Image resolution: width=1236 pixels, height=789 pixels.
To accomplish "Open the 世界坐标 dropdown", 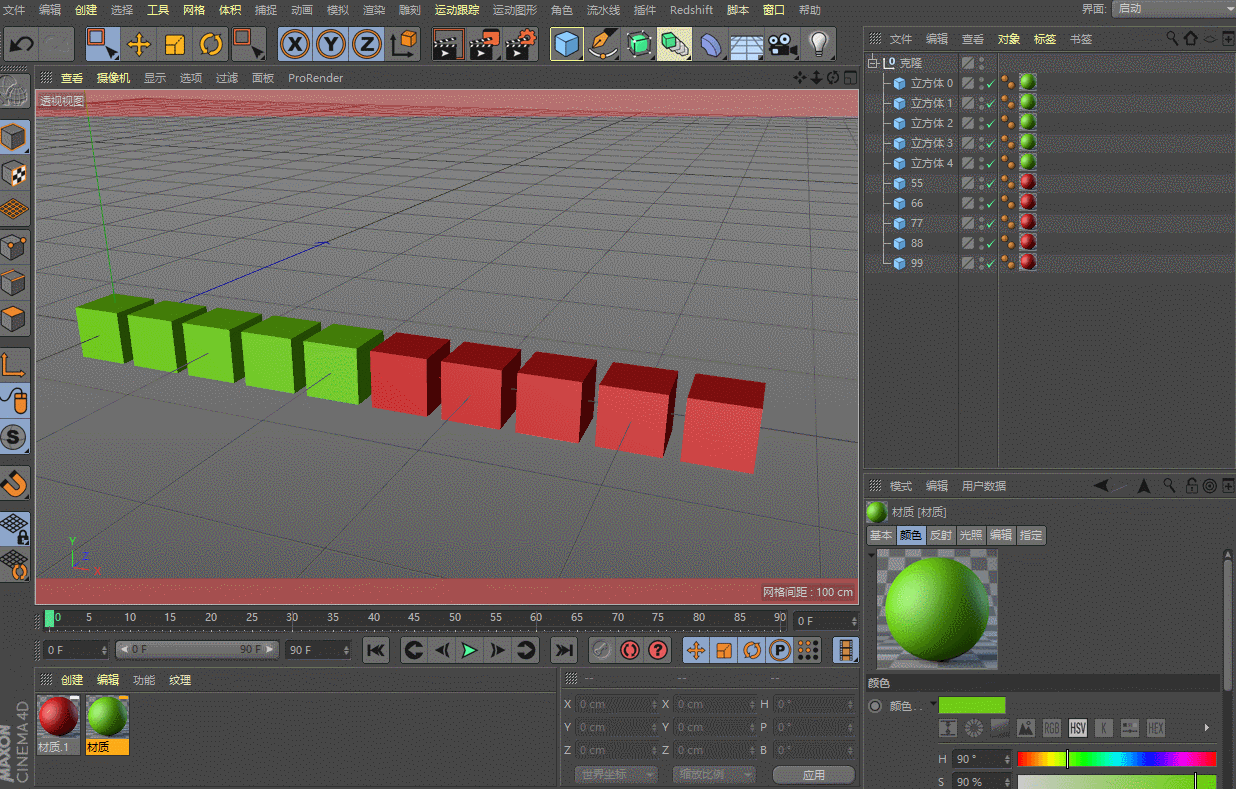I will (x=616, y=775).
